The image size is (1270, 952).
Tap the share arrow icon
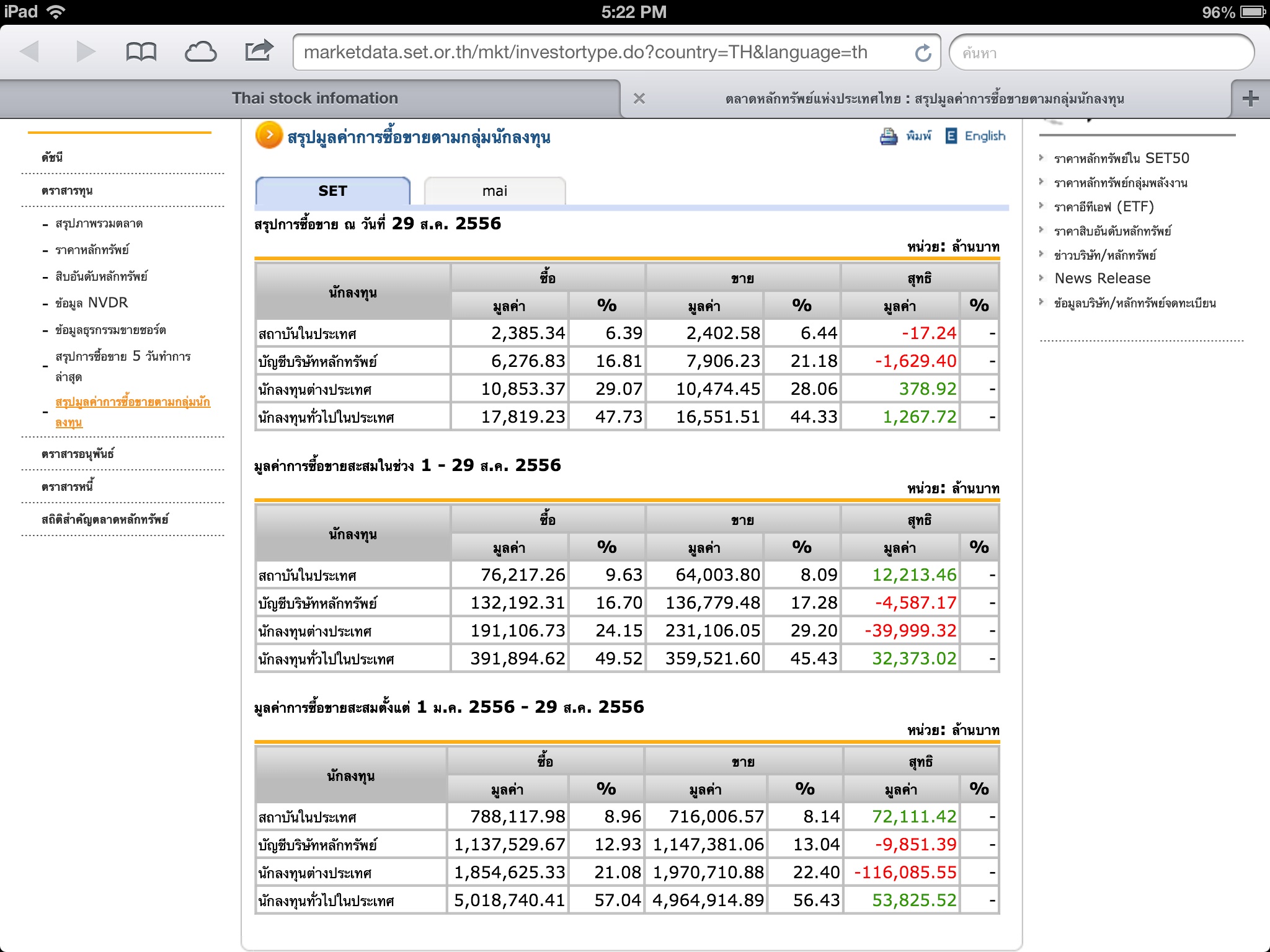click(x=259, y=51)
